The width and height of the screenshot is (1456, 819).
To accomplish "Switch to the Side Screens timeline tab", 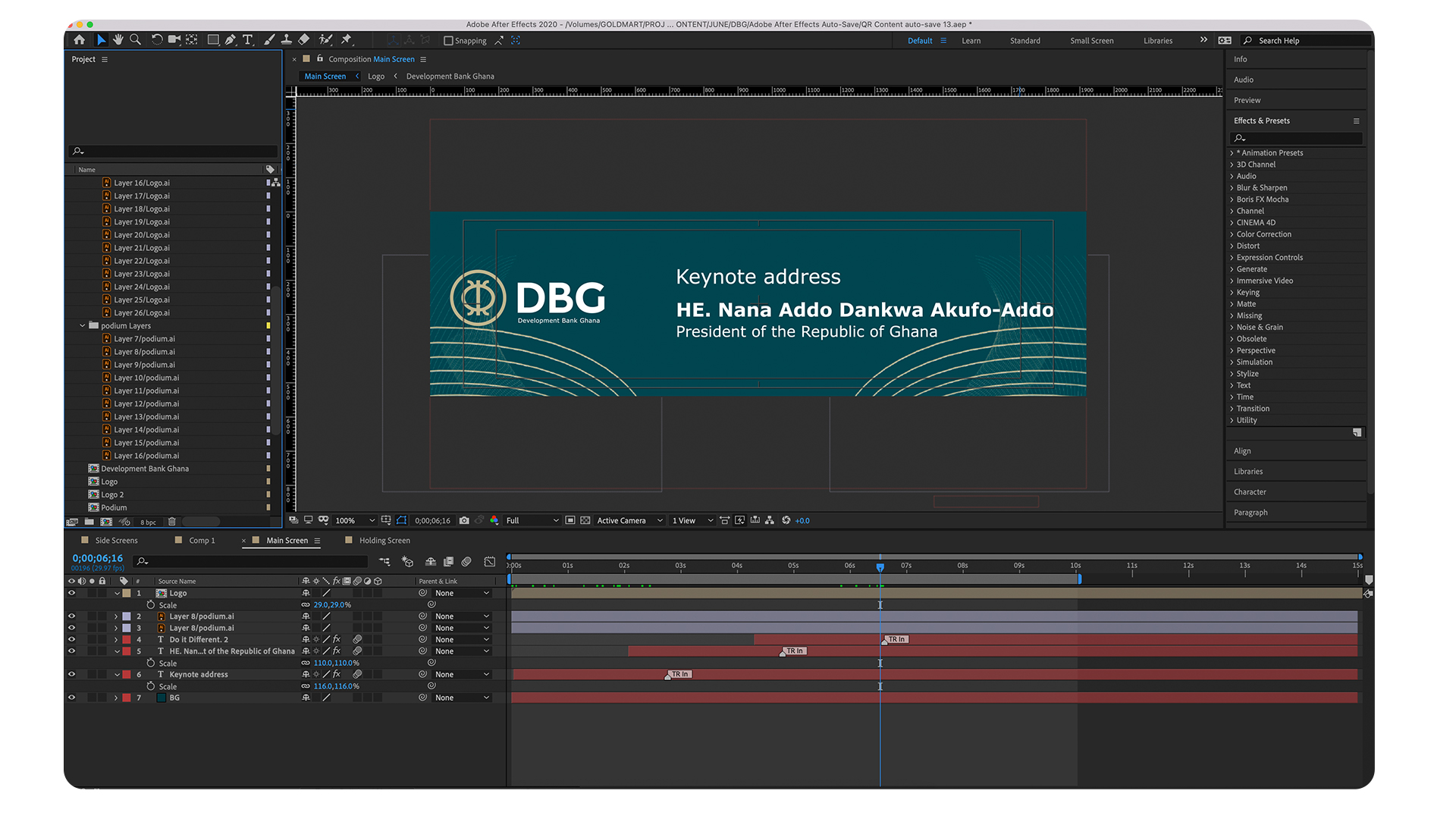I will pos(116,541).
